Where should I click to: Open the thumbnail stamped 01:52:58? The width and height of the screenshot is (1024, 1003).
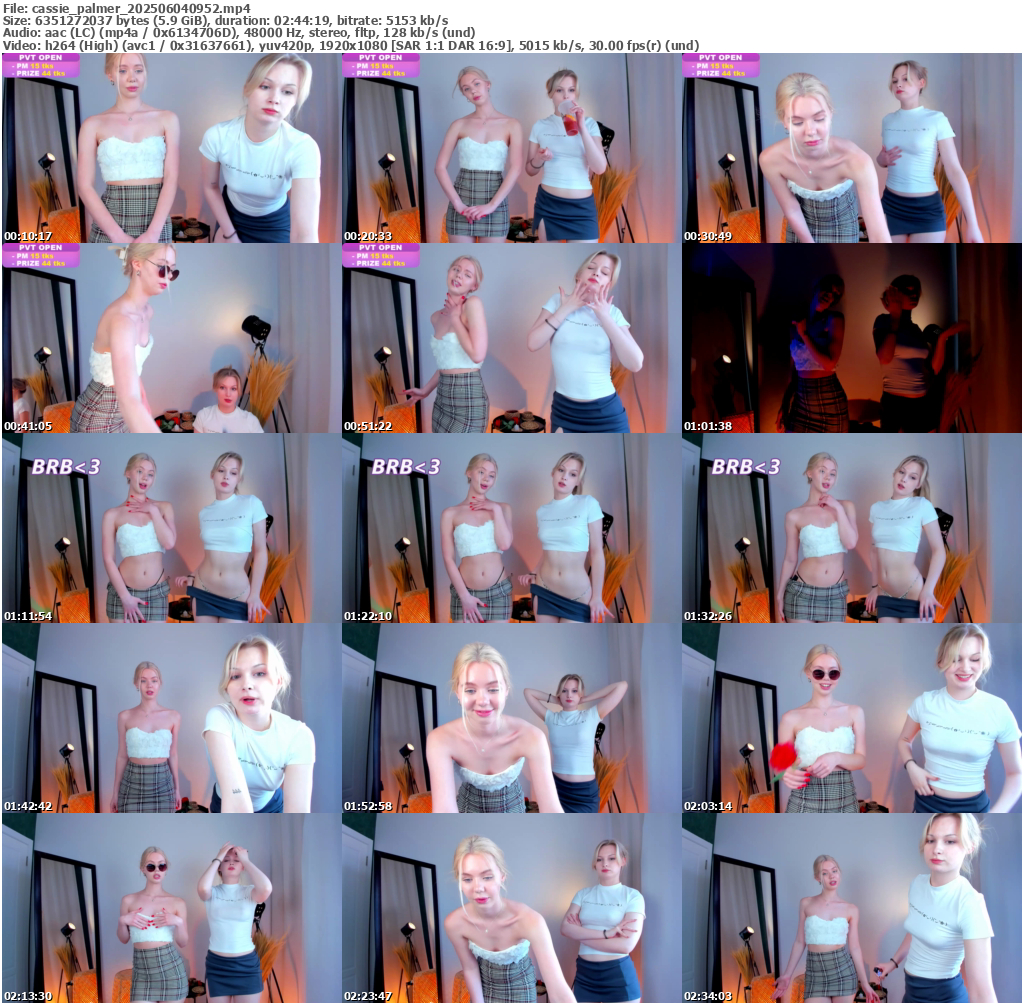point(511,718)
